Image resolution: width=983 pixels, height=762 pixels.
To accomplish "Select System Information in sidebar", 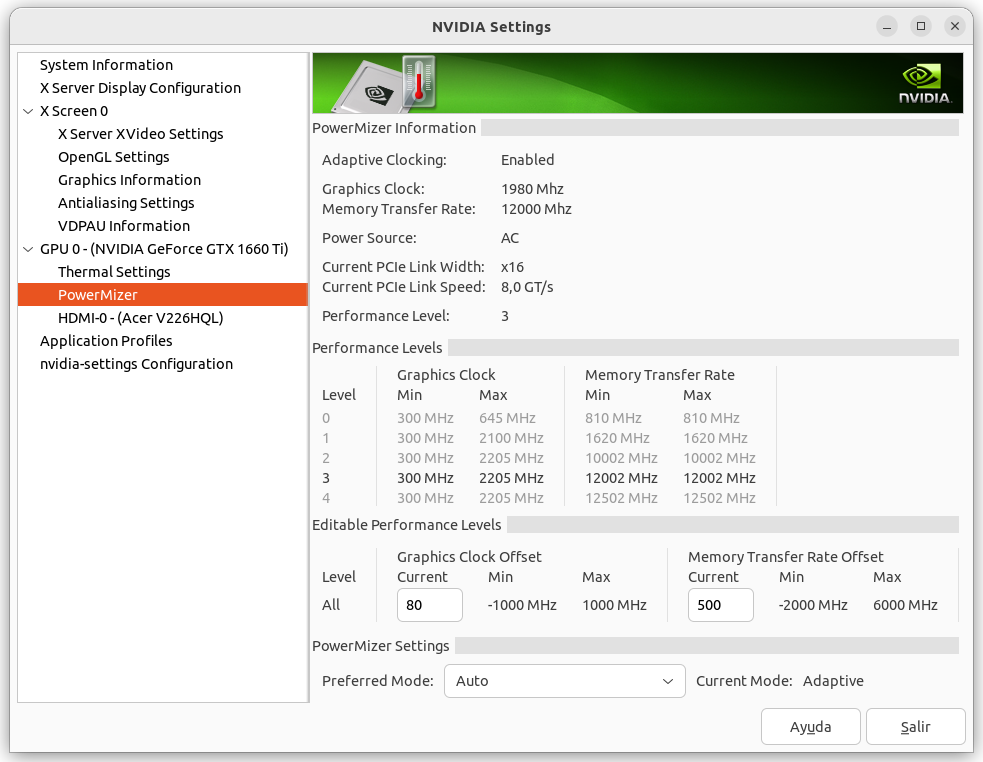I will pos(106,65).
